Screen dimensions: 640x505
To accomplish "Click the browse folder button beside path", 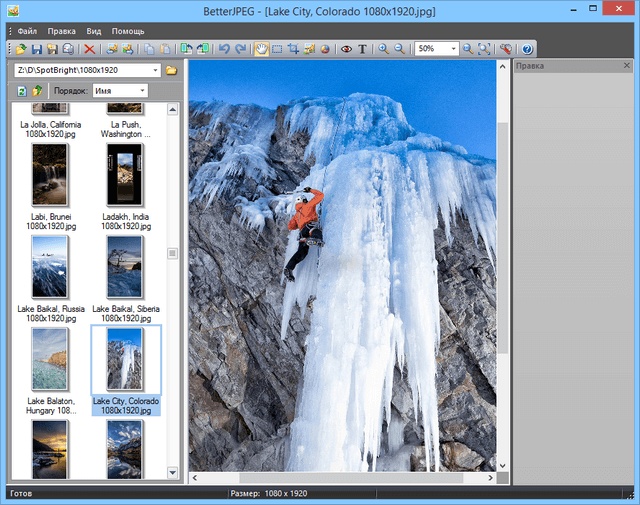I will pos(171,70).
